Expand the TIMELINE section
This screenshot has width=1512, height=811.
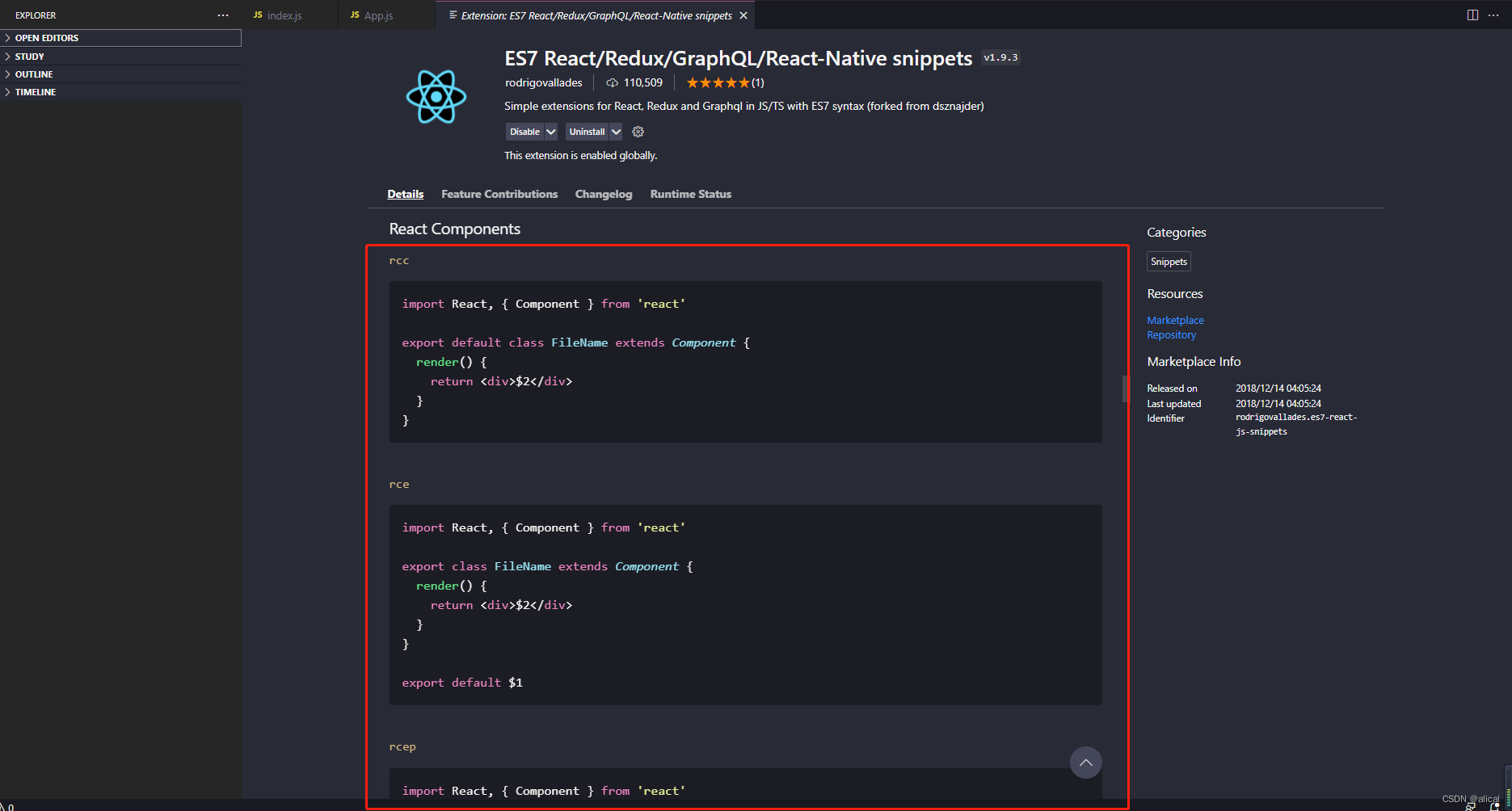pos(120,92)
